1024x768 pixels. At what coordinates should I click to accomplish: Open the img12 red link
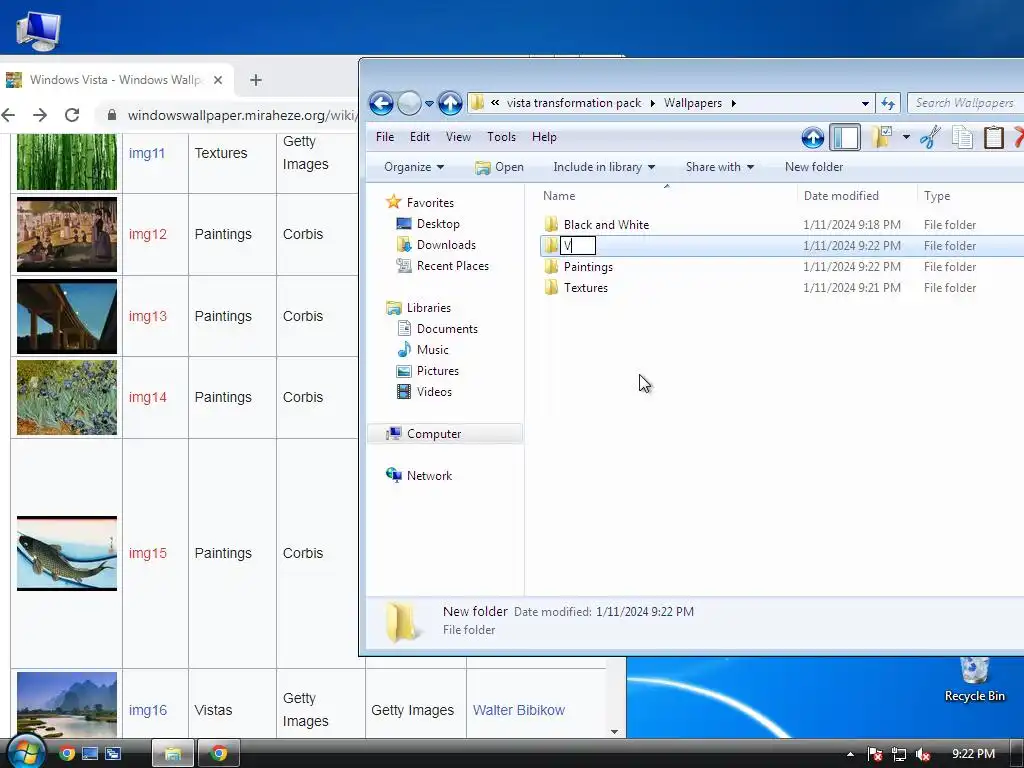pyautogui.click(x=148, y=234)
